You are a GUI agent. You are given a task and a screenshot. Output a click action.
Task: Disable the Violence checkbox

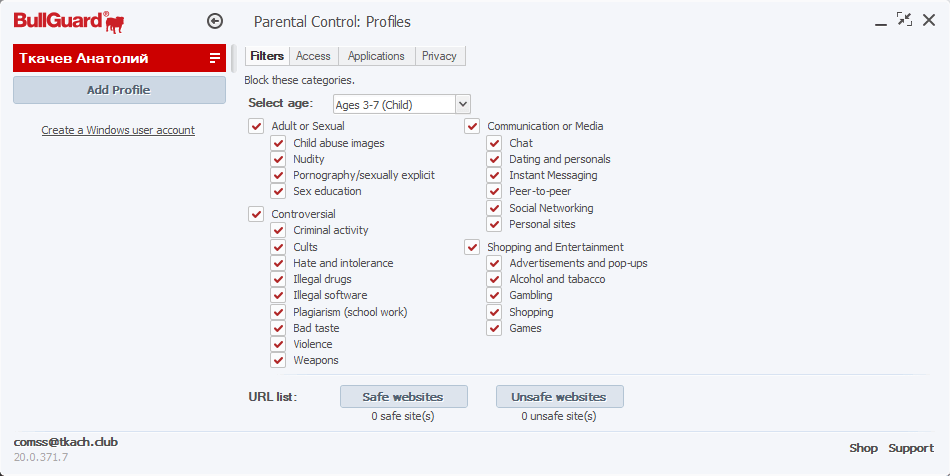pos(278,344)
